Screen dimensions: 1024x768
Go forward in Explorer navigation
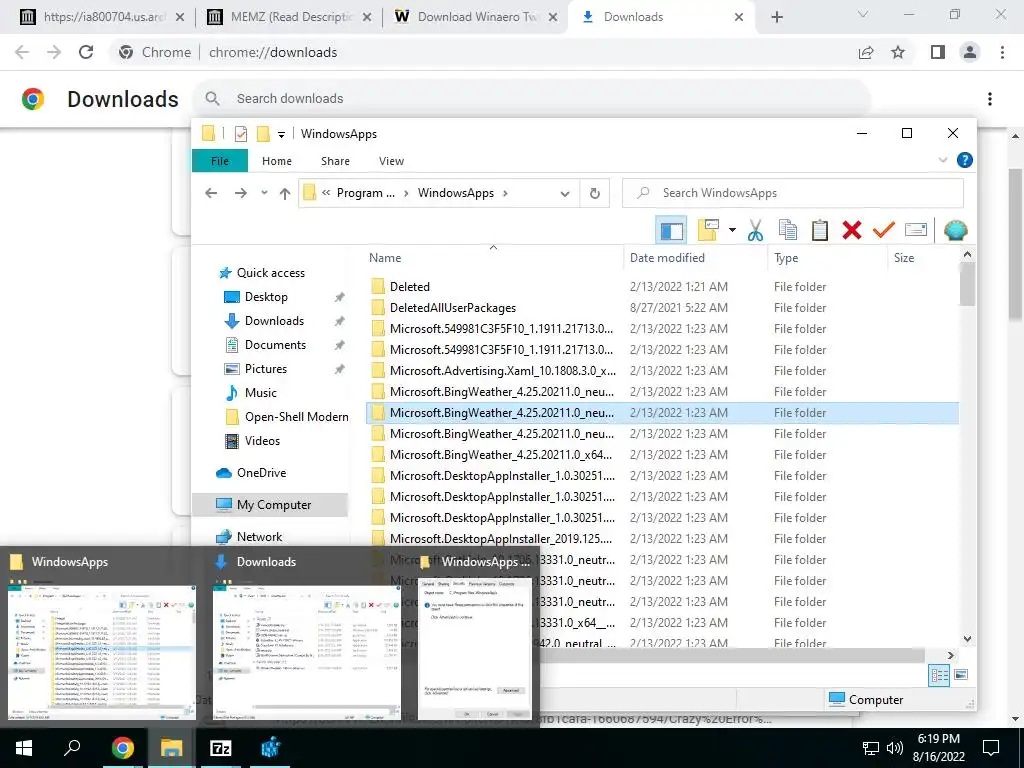coord(241,193)
